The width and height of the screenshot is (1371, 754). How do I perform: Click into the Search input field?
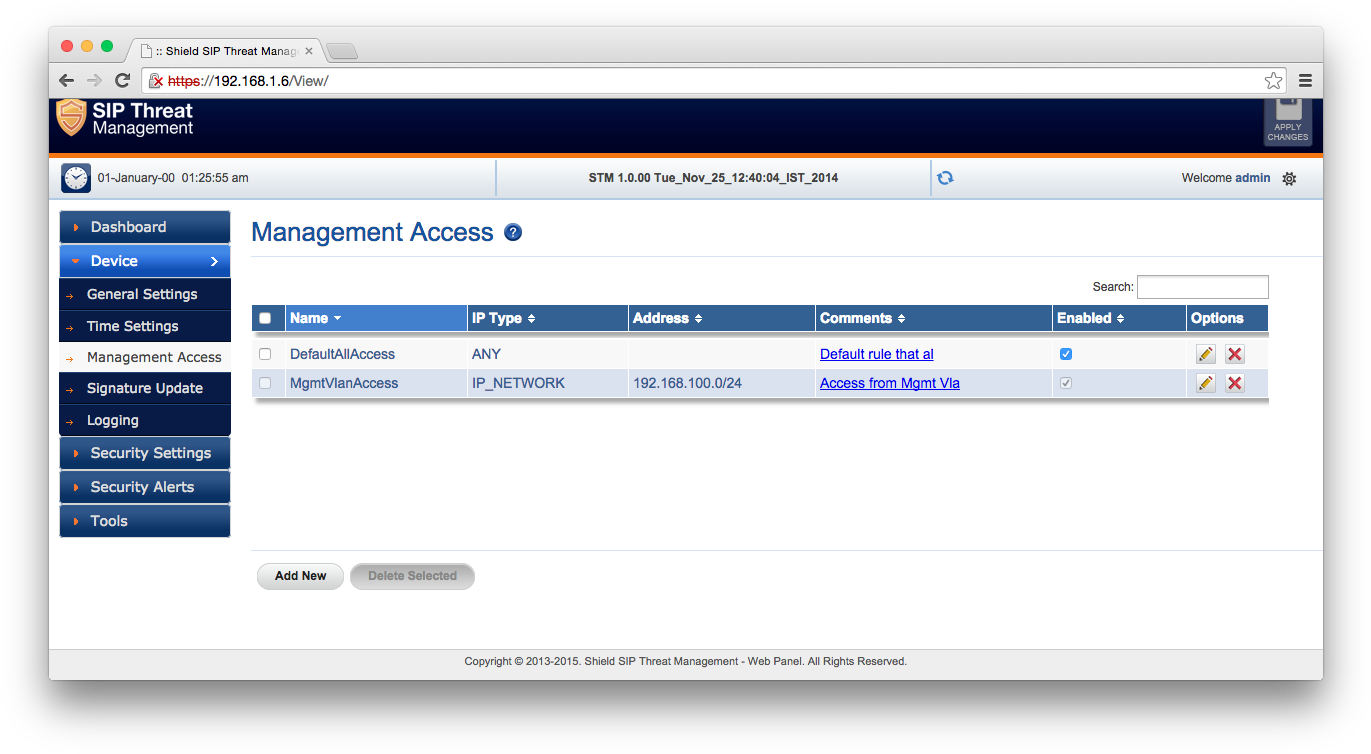coord(1202,287)
